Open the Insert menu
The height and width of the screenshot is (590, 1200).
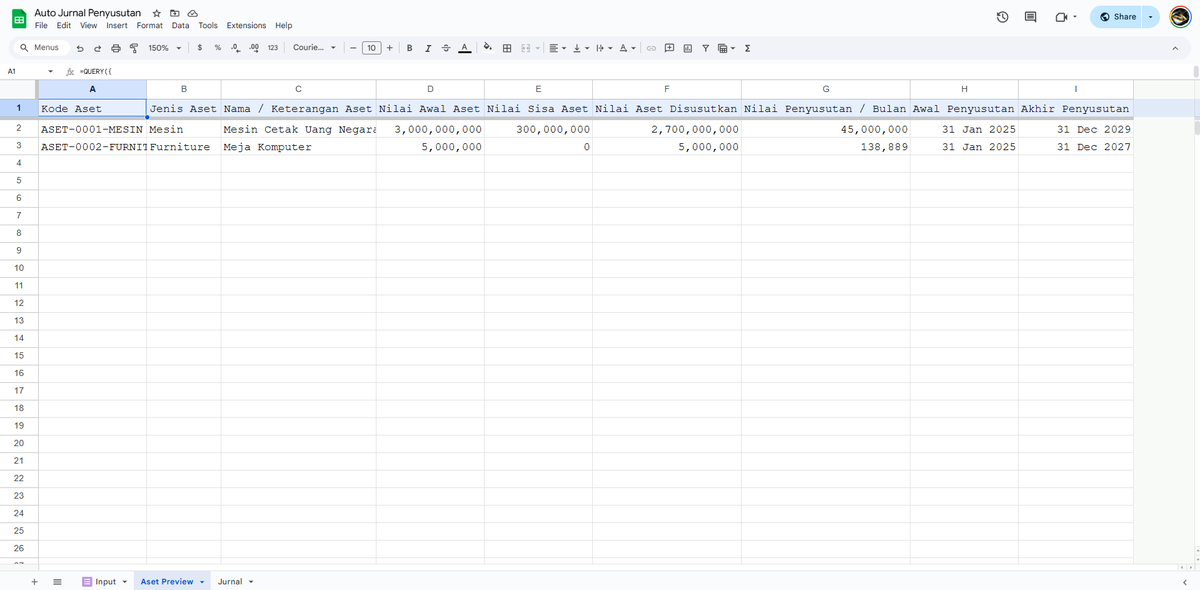pyautogui.click(x=117, y=25)
